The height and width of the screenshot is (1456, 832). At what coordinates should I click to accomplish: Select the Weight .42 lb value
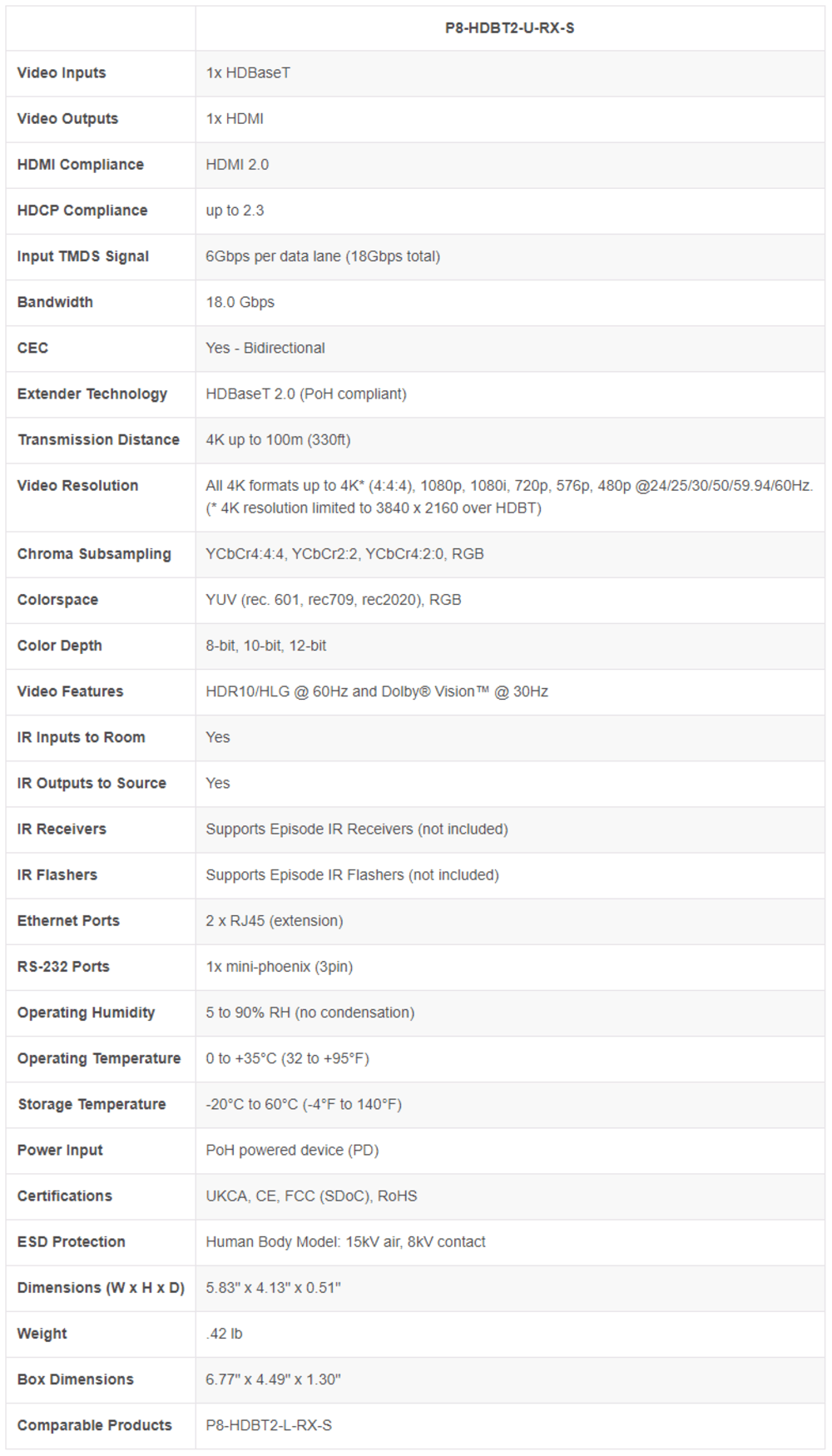224,1334
